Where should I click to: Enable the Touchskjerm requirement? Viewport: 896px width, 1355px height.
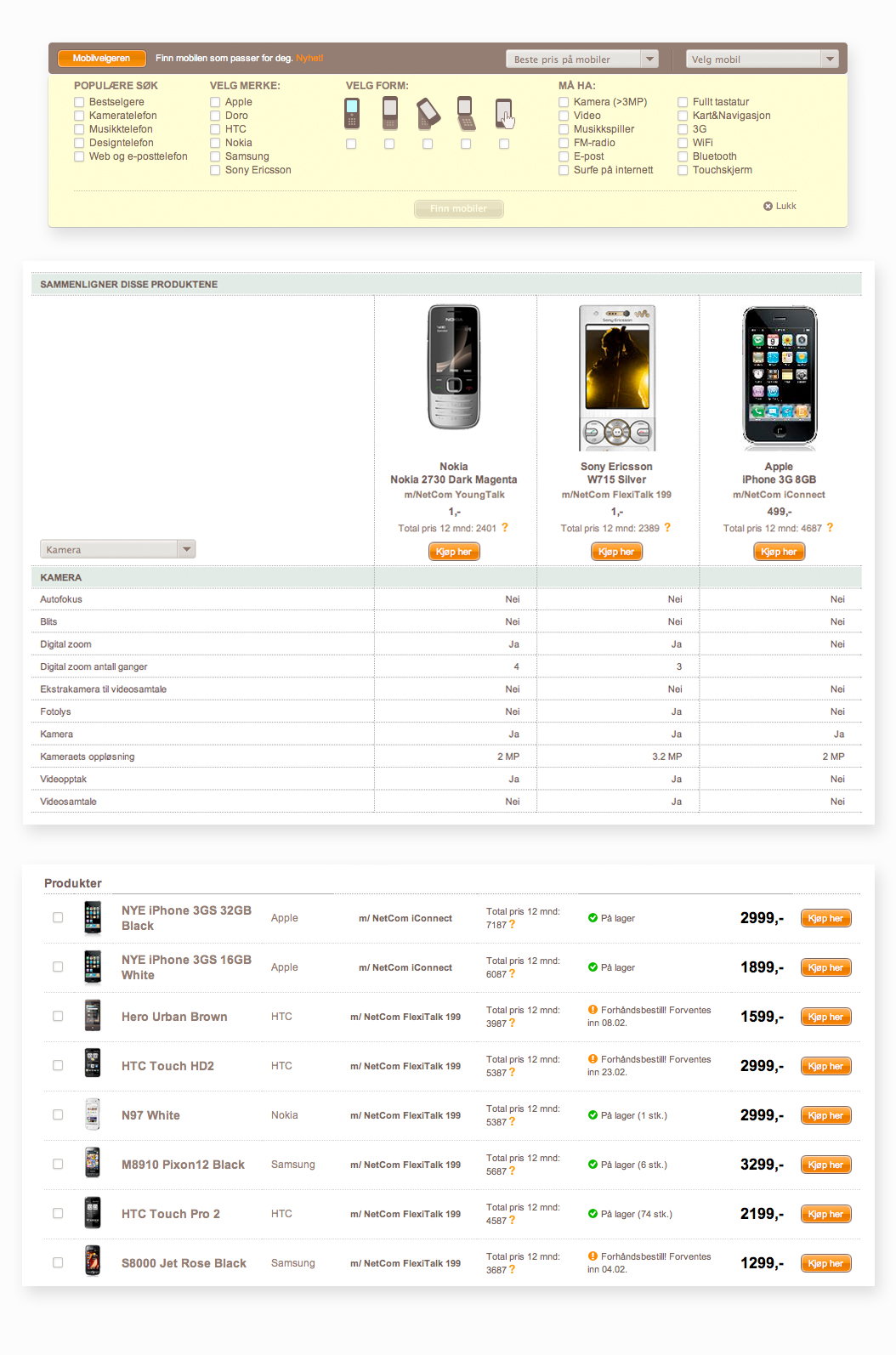[683, 170]
